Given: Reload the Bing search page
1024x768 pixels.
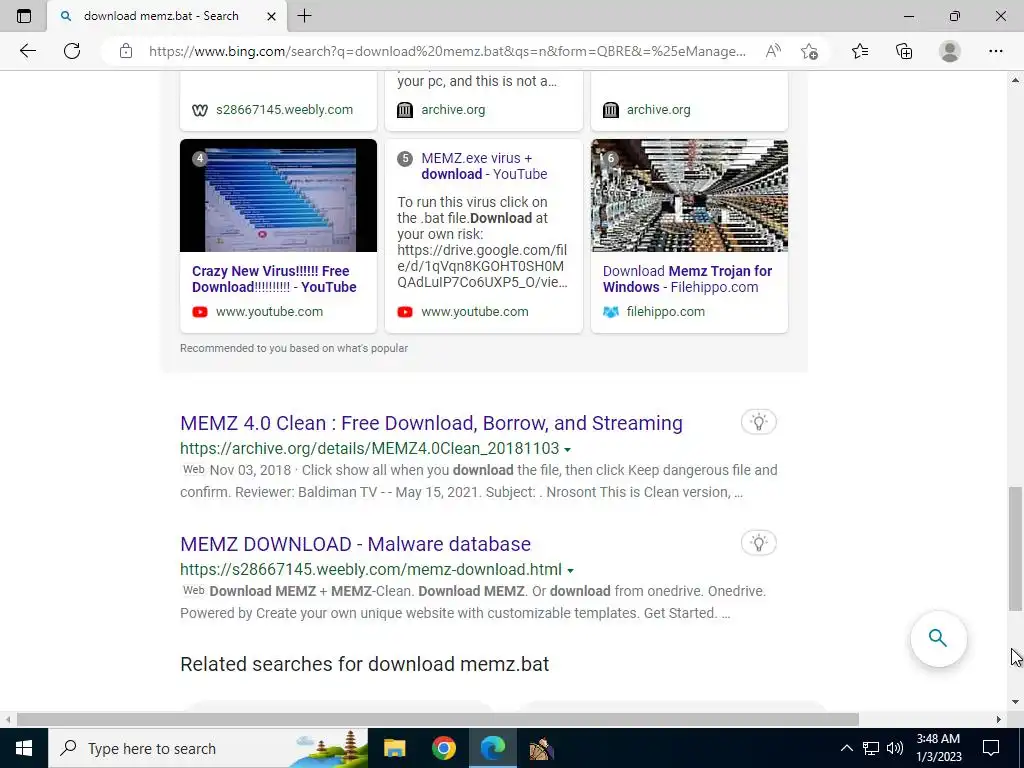Looking at the screenshot, I should click(x=72, y=51).
